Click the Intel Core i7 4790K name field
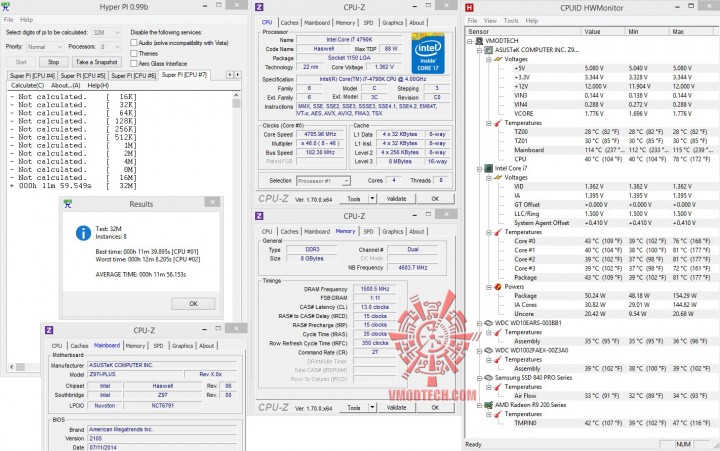 pyautogui.click(x=349, y=40)
